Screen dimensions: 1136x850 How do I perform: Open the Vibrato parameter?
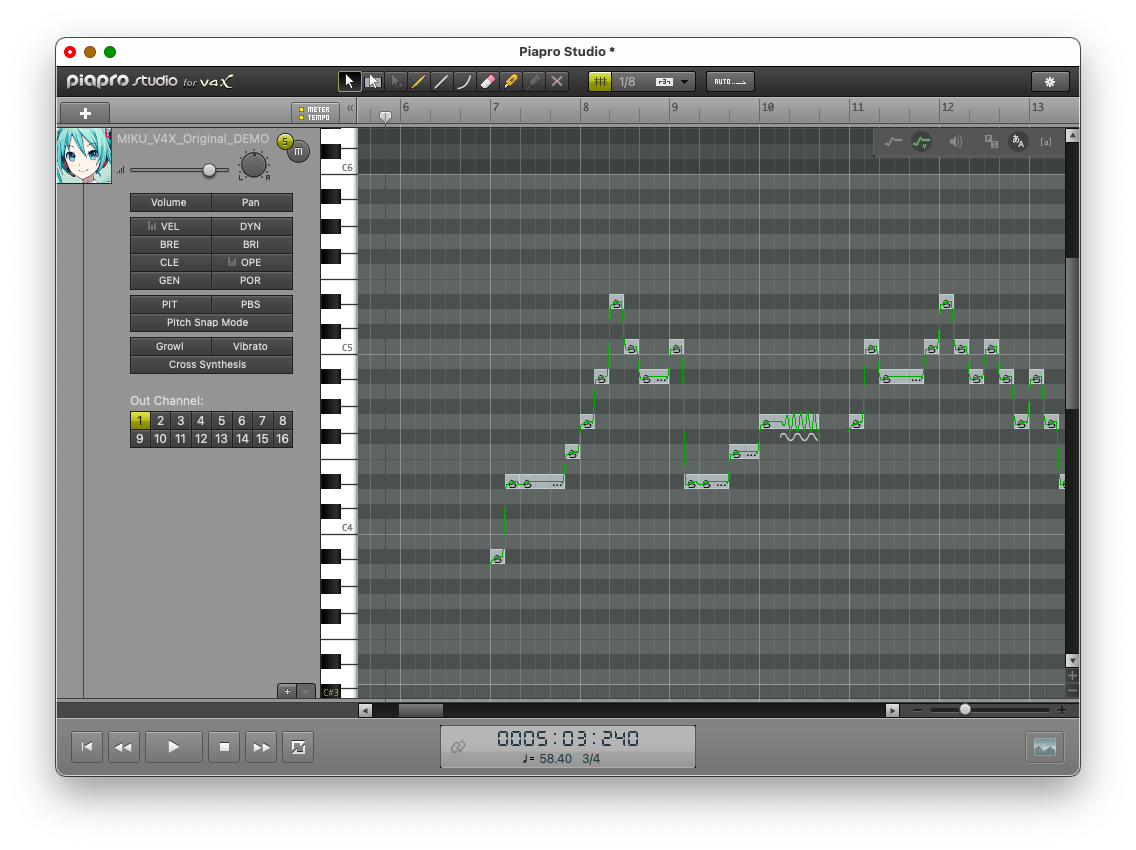(251, 347)
